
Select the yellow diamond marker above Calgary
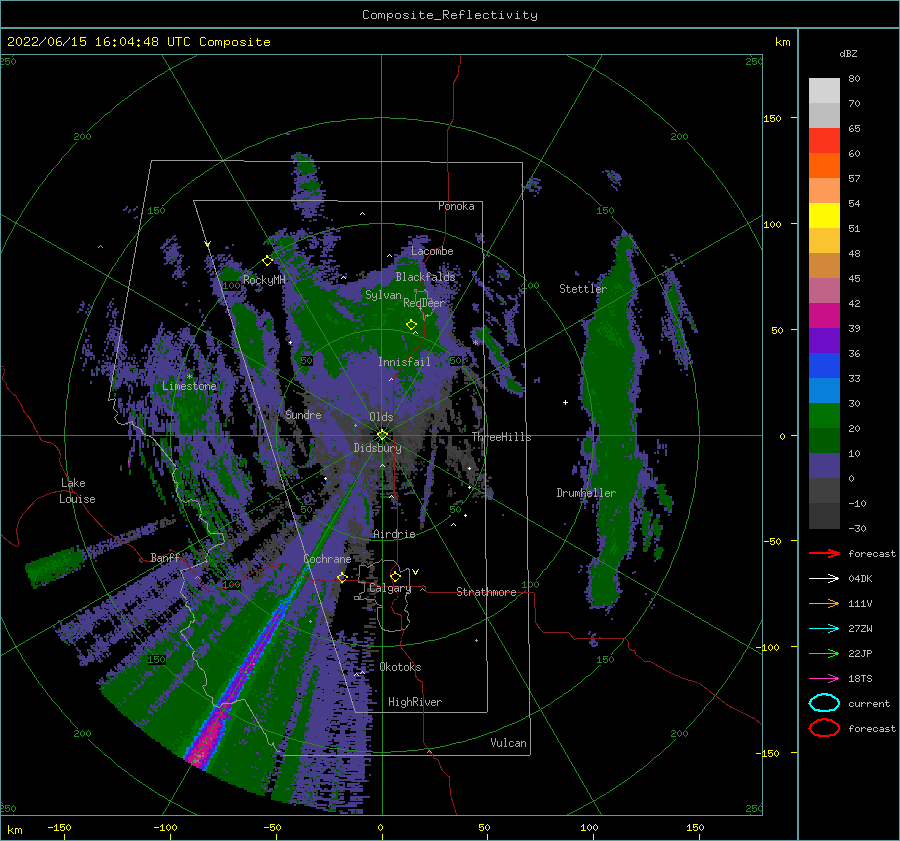pyautogui.click(x=395, y=576)
